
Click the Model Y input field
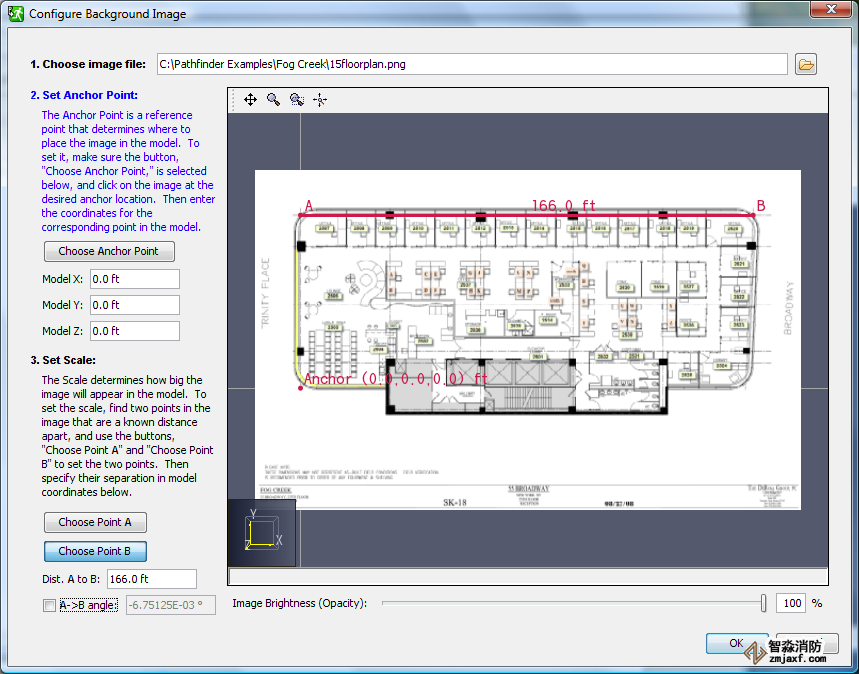(x=134, y=305)
